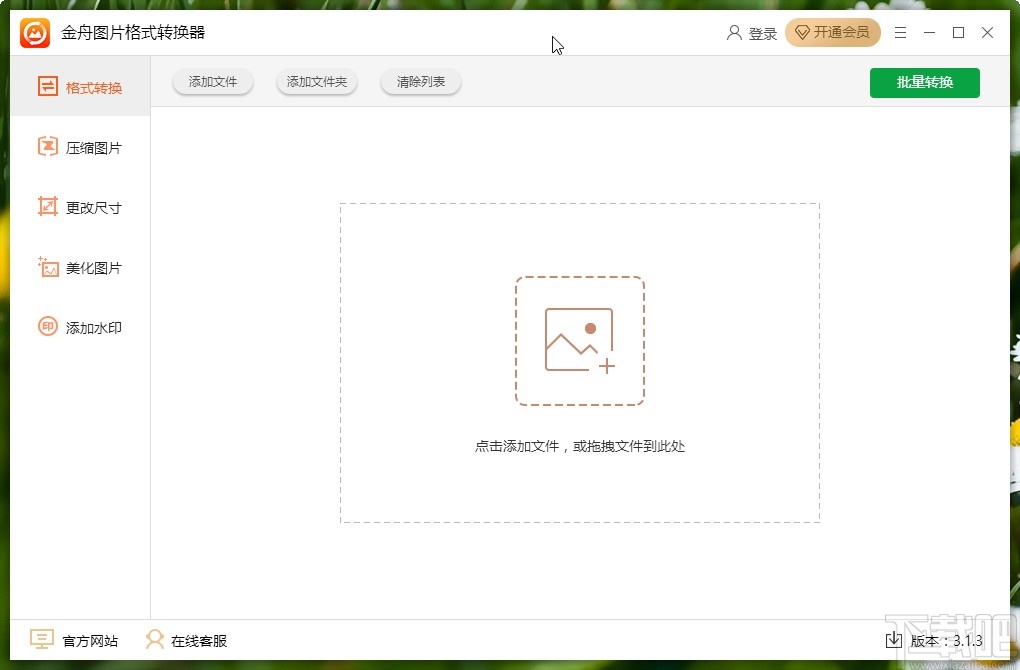Open the hamburger menu in title bar

899,32
